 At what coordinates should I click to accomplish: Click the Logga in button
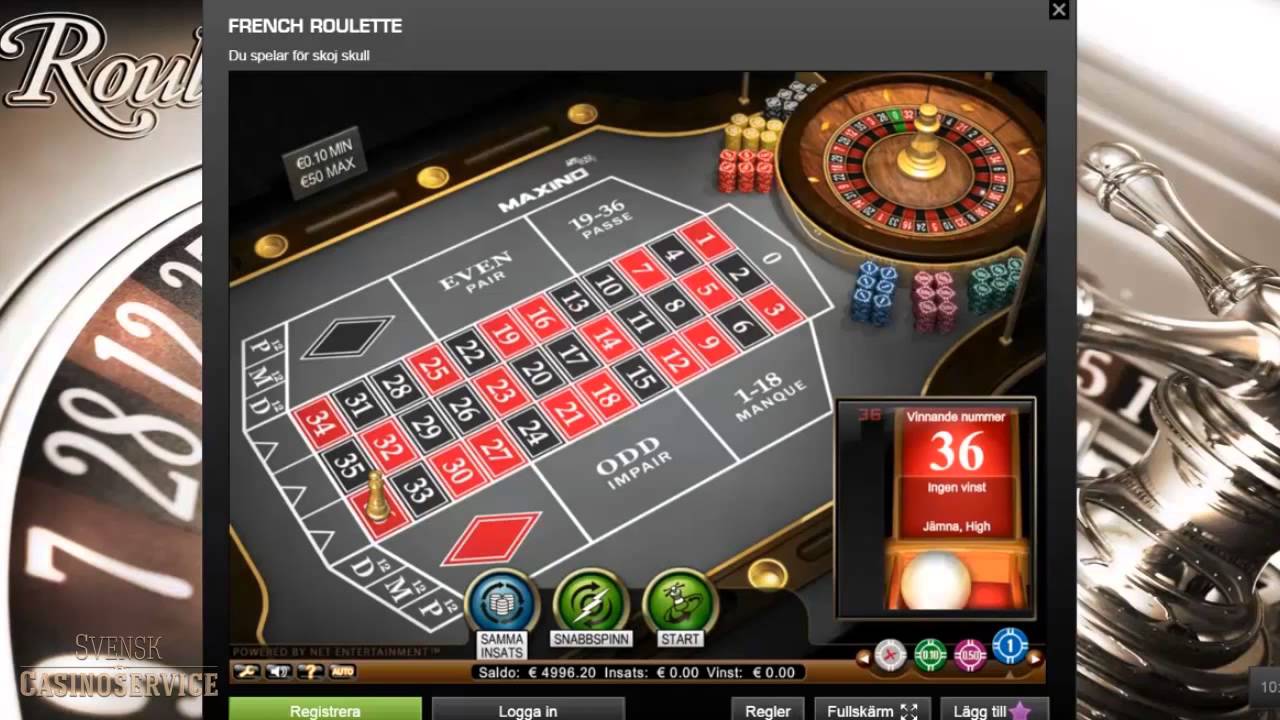[x=528, y=709]
